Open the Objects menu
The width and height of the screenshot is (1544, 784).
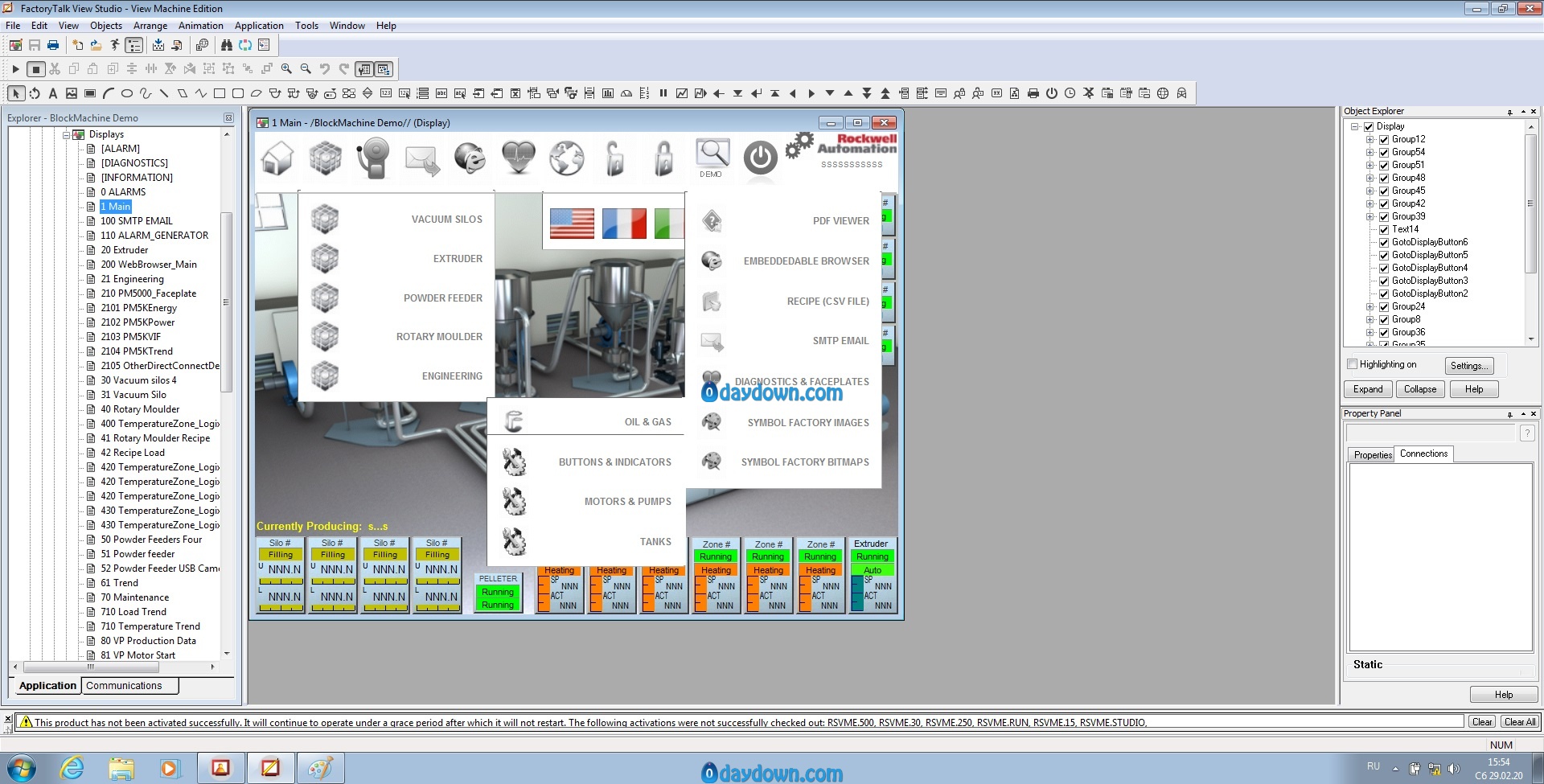coord(106,26)
